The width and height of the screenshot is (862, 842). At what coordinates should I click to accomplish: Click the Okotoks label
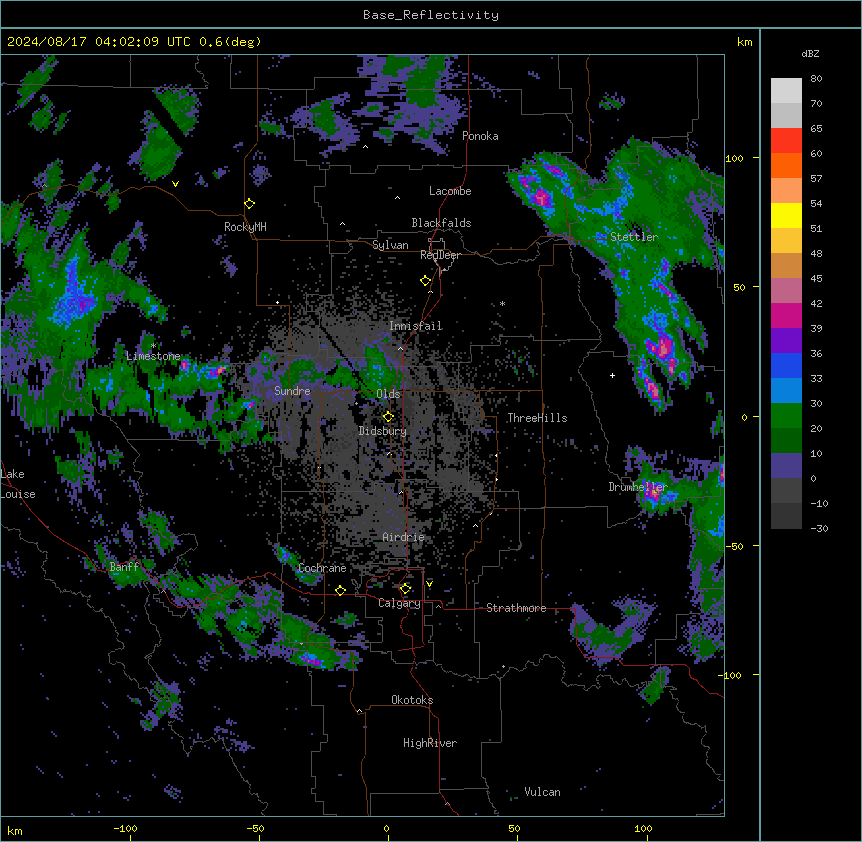click(x=412, y=700)
